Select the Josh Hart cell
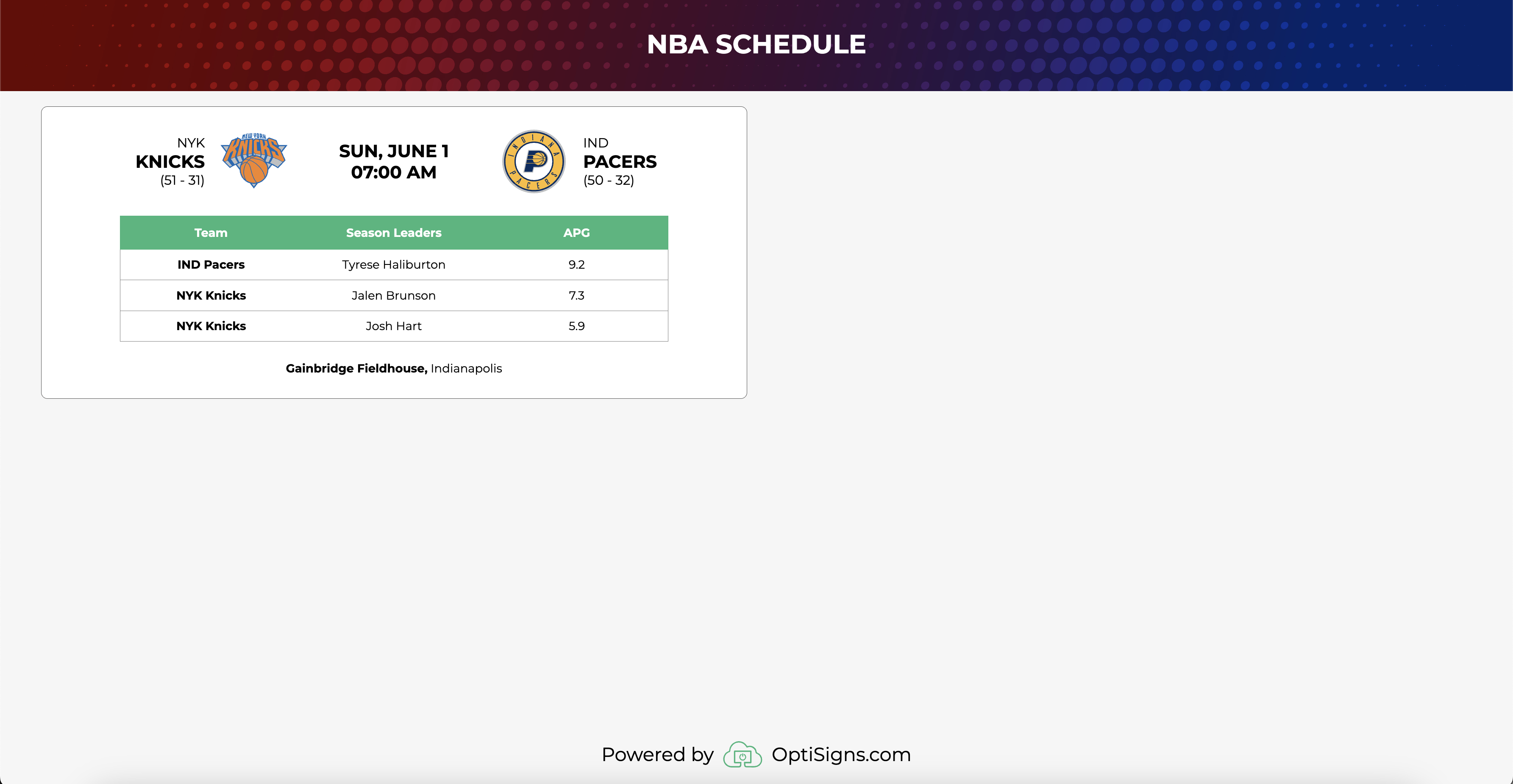Screen dimensions: 1513x784 pos(394,326)
